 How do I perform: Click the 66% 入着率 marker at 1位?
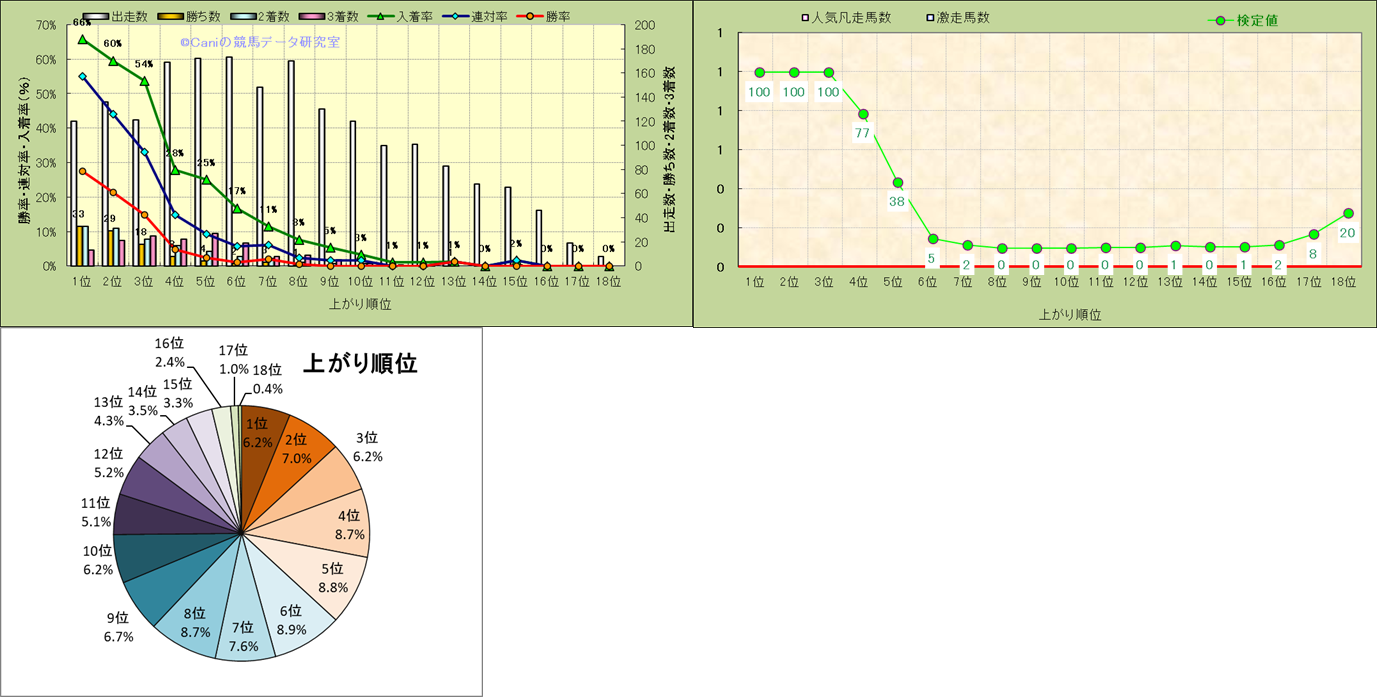click(x=82, y=39)
